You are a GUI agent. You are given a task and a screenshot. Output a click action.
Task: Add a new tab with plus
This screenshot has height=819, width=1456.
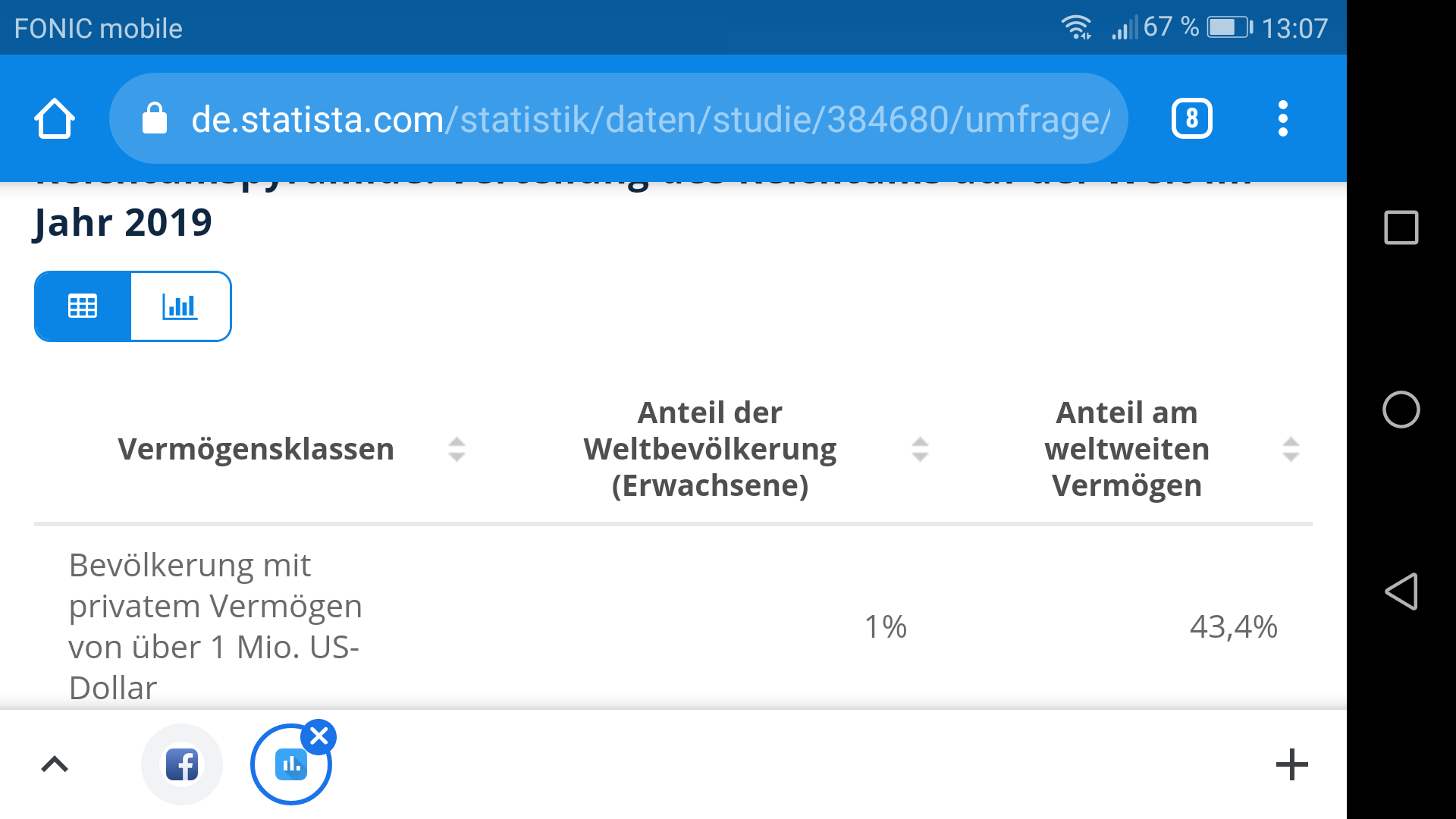point(1291,764)
